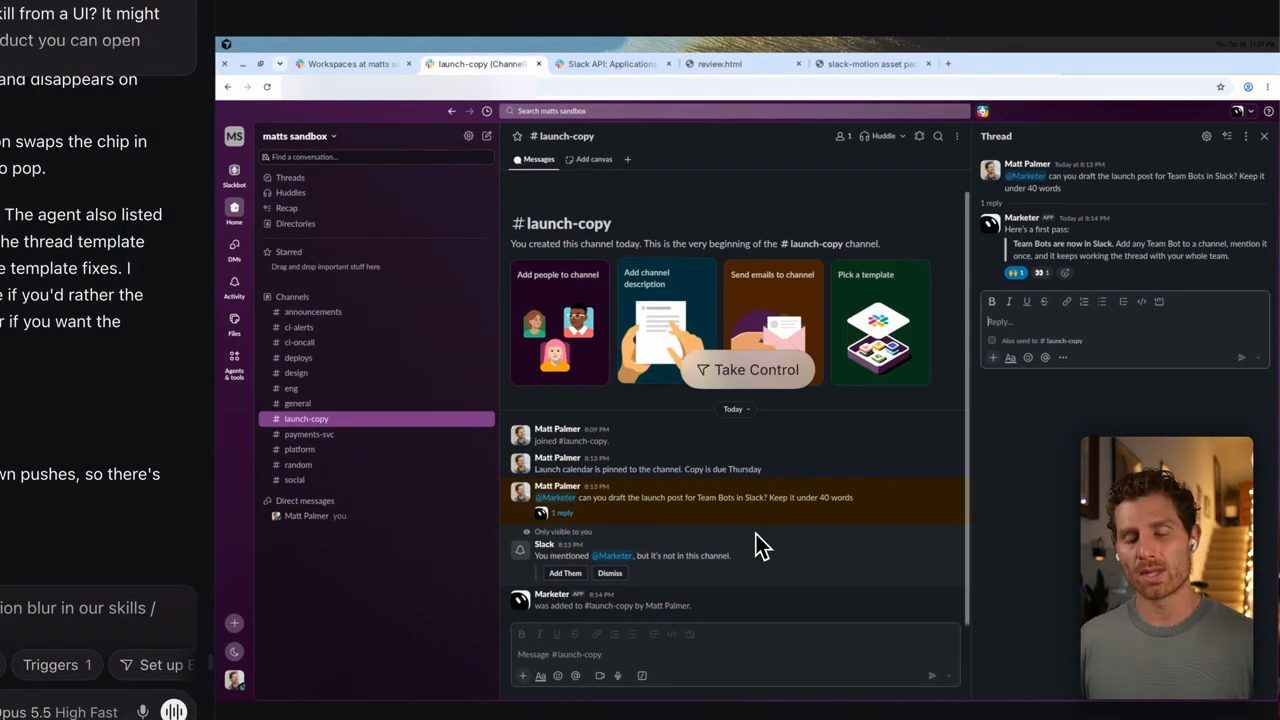Screen dimensions: 1280x720
Task: Go to Home in the Slack rail
Action: point(234,211)
